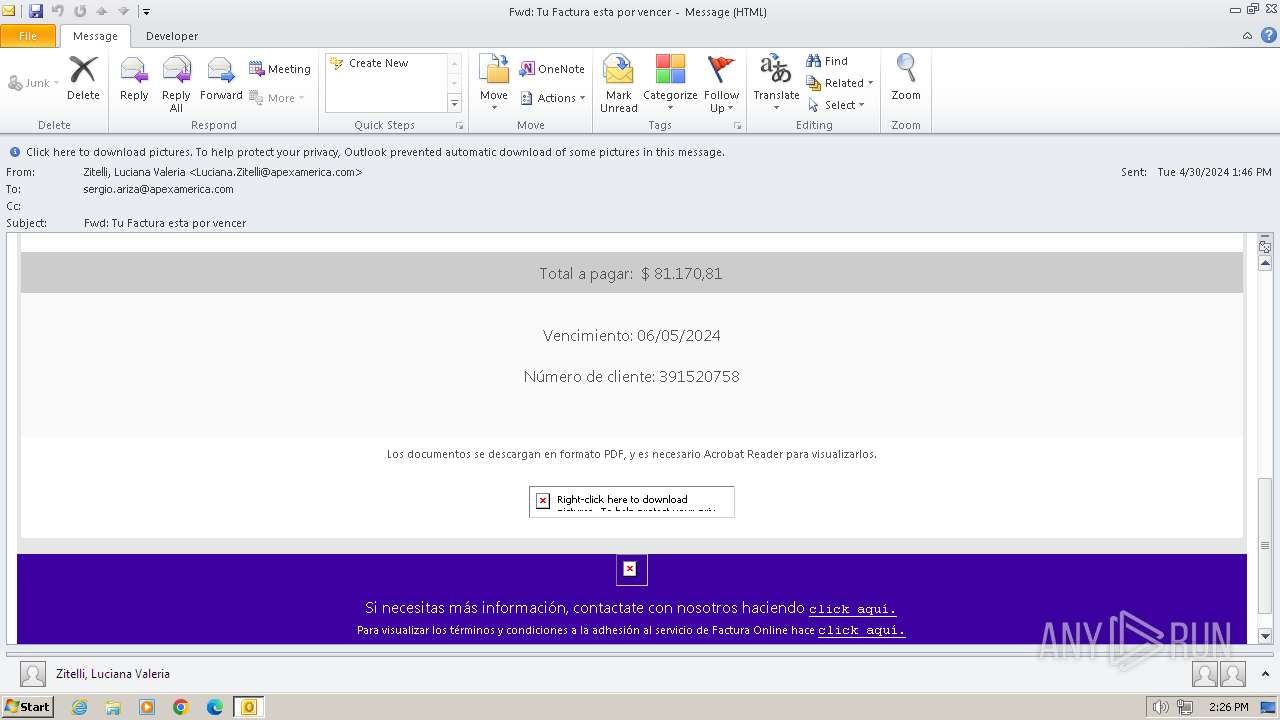This screenshot has width=1280, height=720.
Task: Open Outlook Help question mark
Action: (x=1268, y=36)
